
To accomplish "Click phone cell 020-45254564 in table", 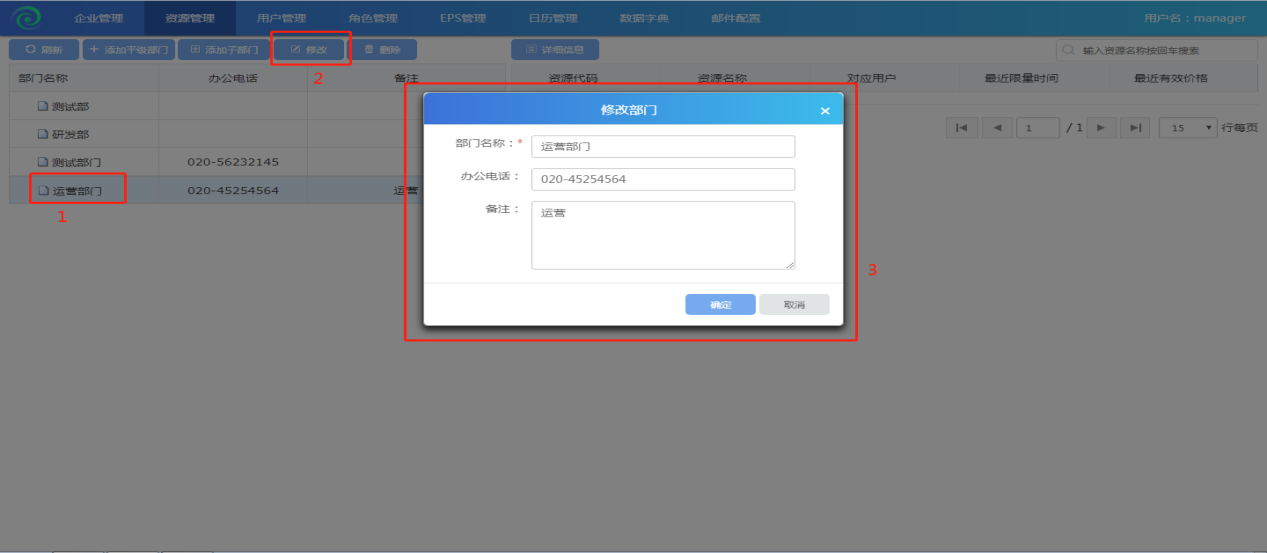I will [233, 190].
